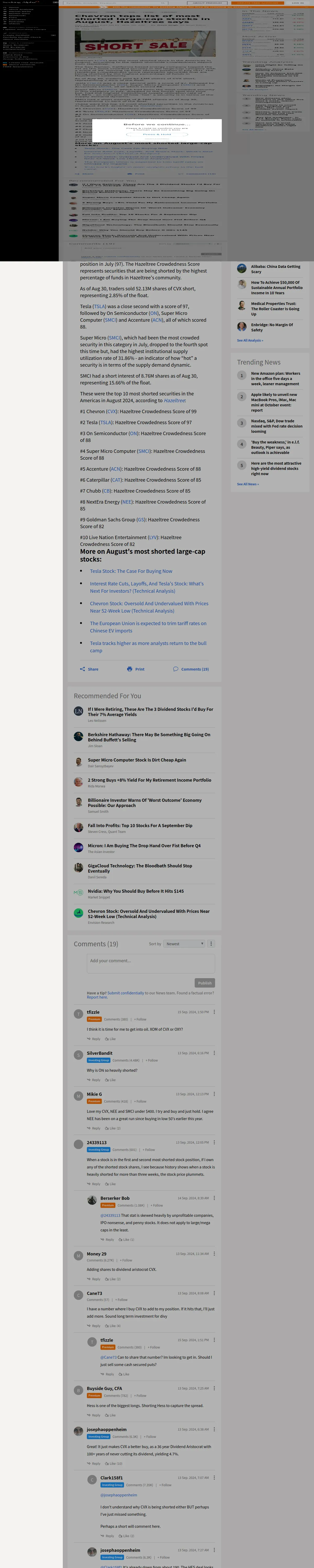Screen dimensions: 314x1568
Task: Reply to Buyside Guy, CFA's comment
Action: pyautogui.click(x=94, y=1415)
